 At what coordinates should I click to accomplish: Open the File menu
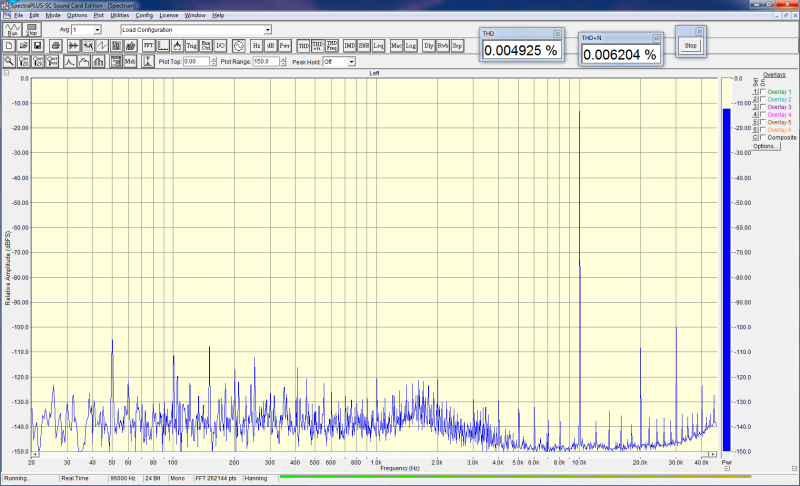18,15
